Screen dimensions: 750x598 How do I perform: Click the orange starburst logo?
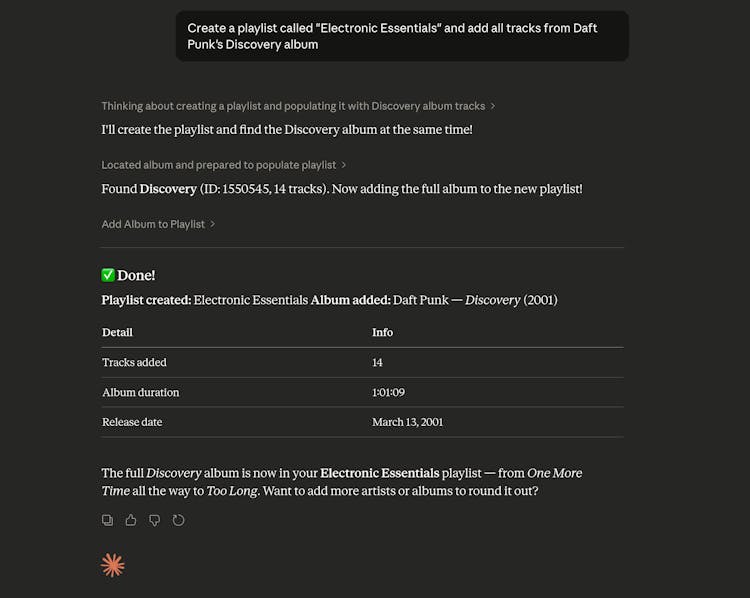(113, 565)
